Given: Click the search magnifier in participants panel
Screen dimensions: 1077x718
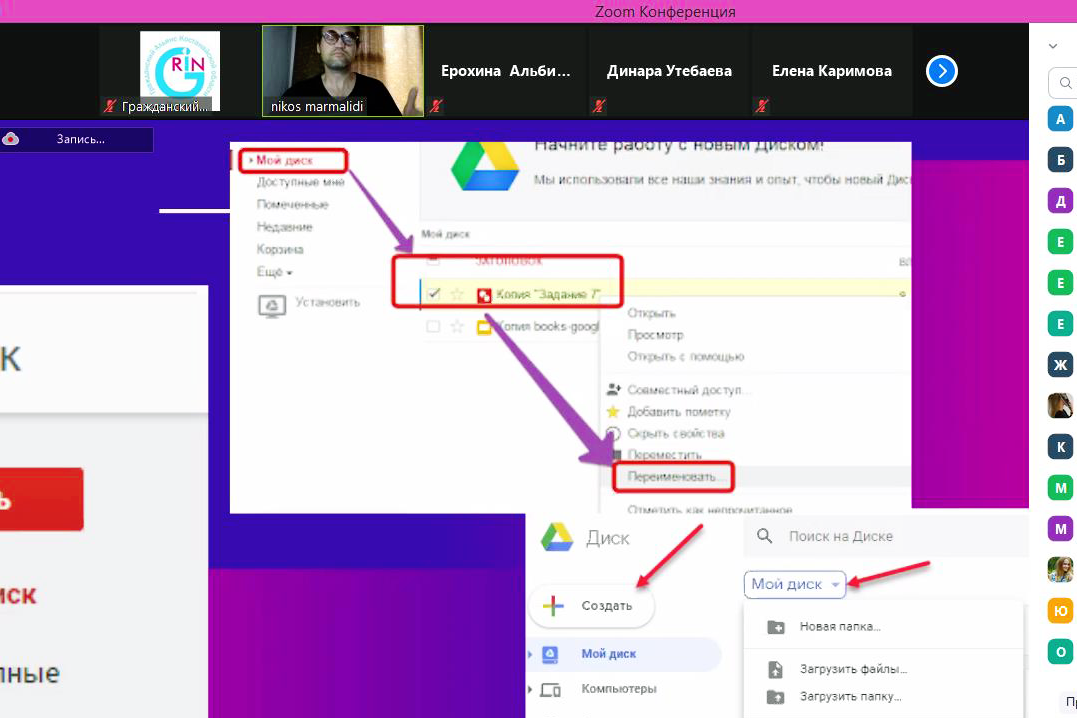Looking at the screenshot, I should [x=1057, y=82].
